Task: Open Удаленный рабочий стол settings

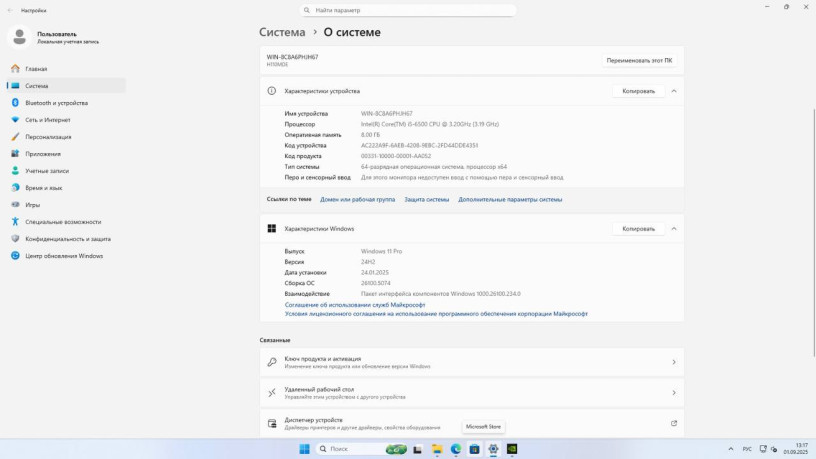Action: tap(471, 393)
